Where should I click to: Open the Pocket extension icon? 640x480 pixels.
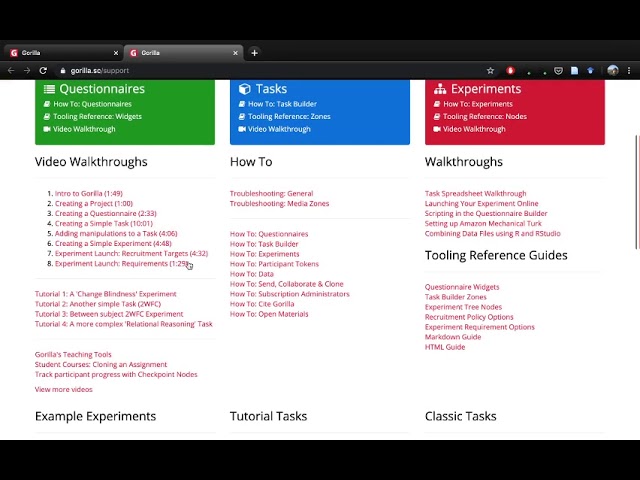[x=558, y=71]
